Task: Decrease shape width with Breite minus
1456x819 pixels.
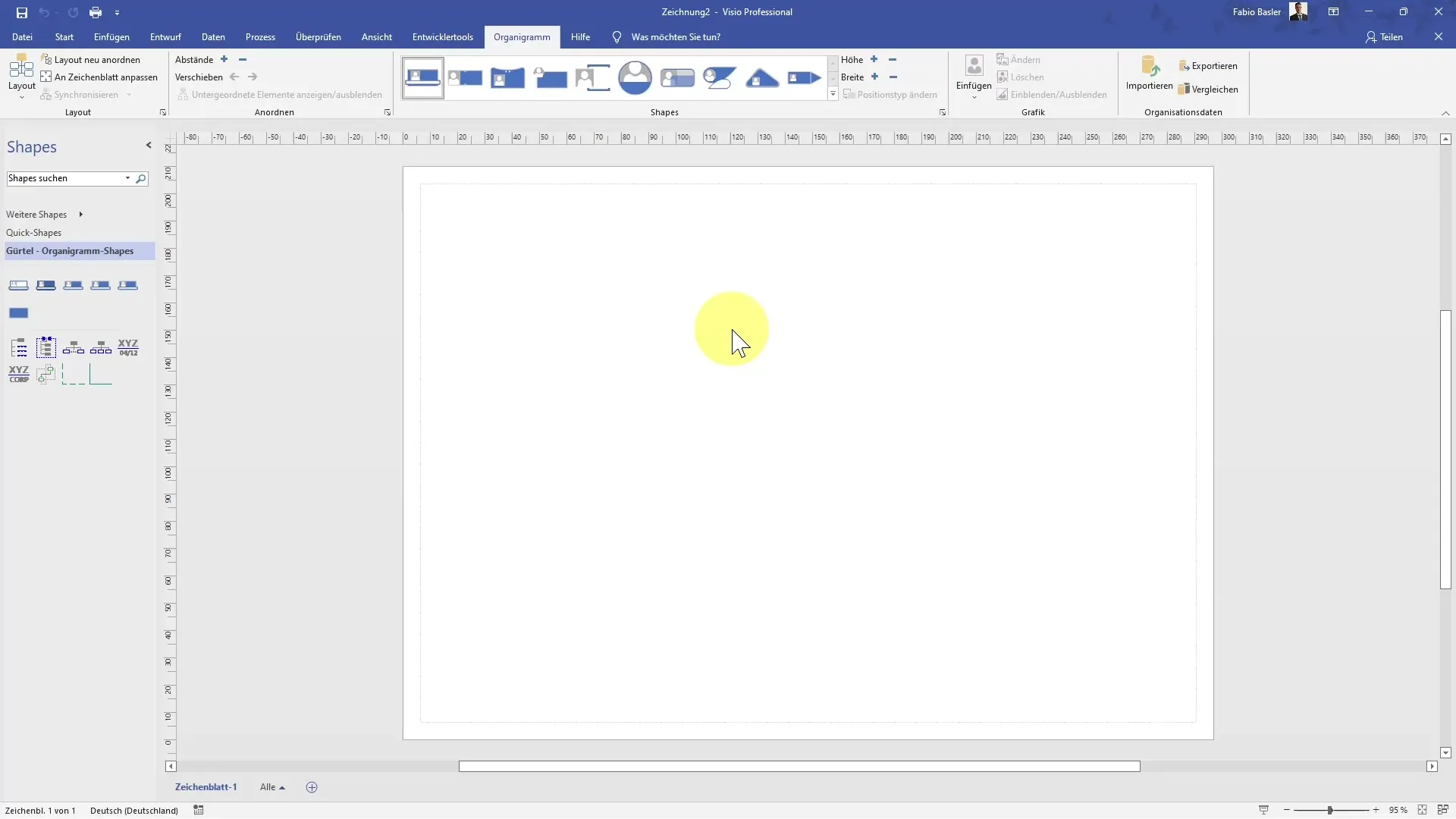Action: click(x=893, y=77)
